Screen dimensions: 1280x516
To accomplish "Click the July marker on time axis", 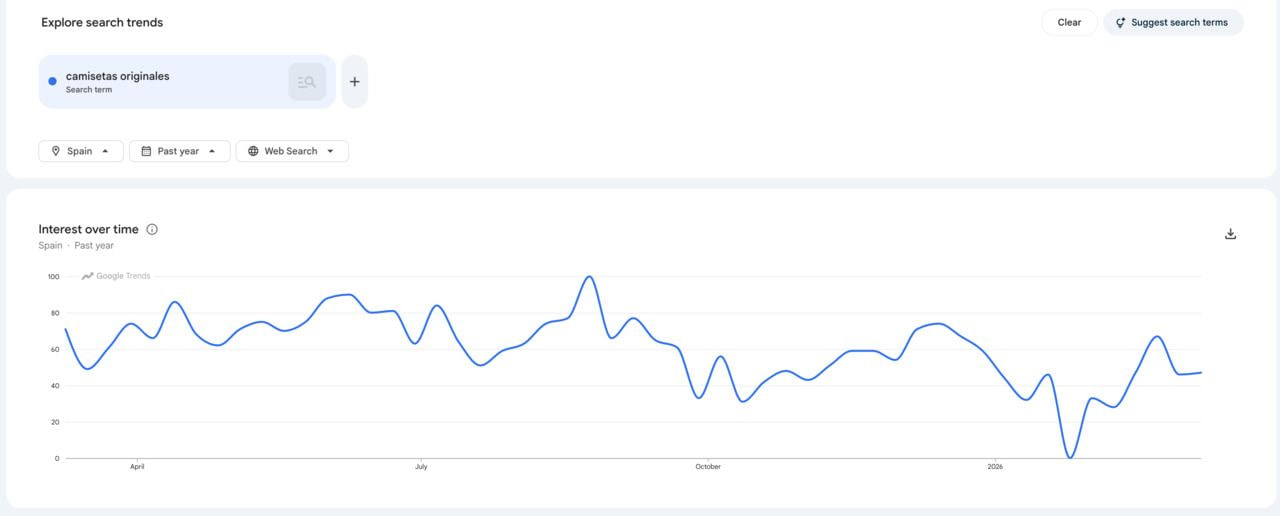I will click(x=421, y=467).
